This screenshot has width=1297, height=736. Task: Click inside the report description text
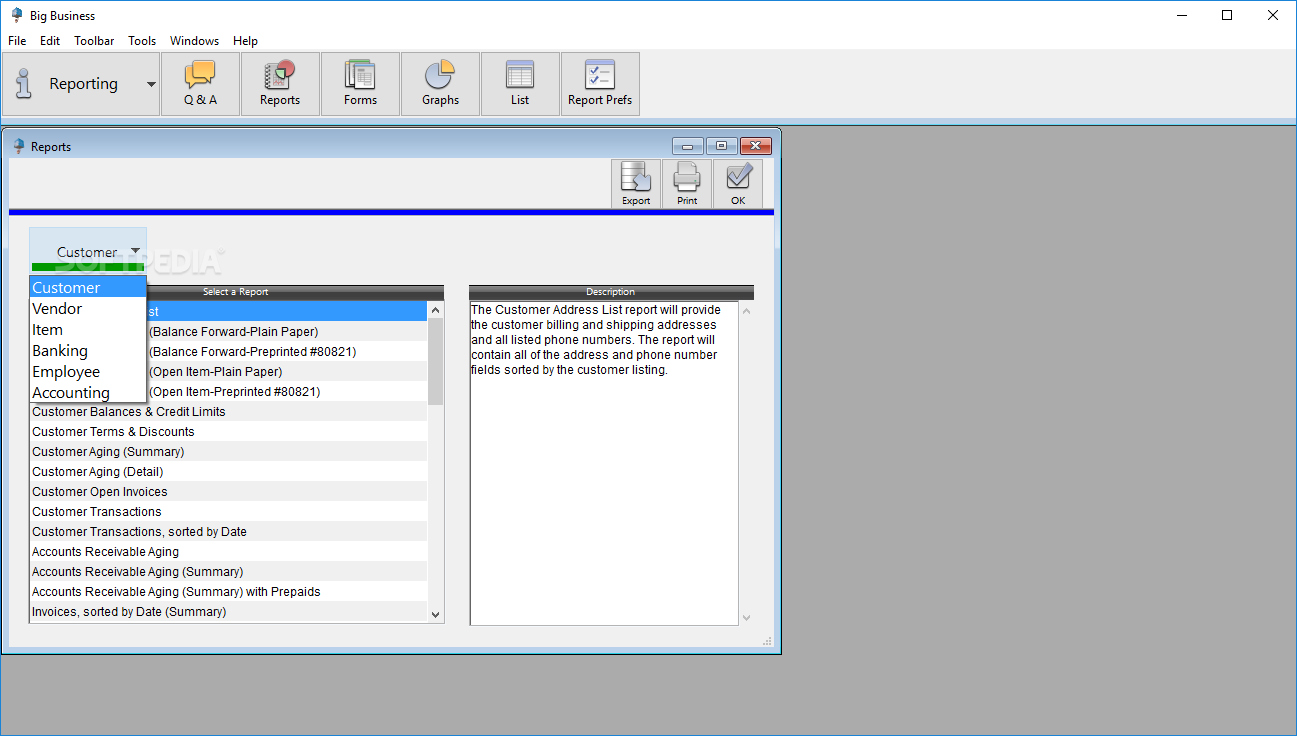click(596, 340)
